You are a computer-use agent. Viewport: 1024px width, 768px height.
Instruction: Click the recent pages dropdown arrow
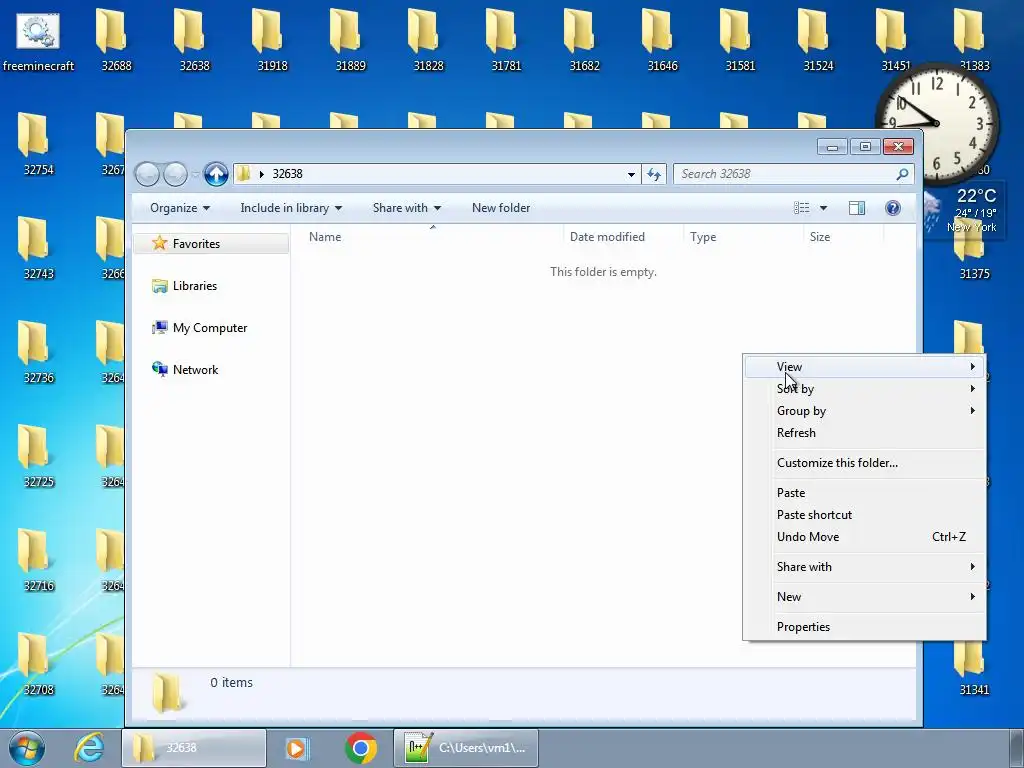pyautogui.click(x=195, y=175)
